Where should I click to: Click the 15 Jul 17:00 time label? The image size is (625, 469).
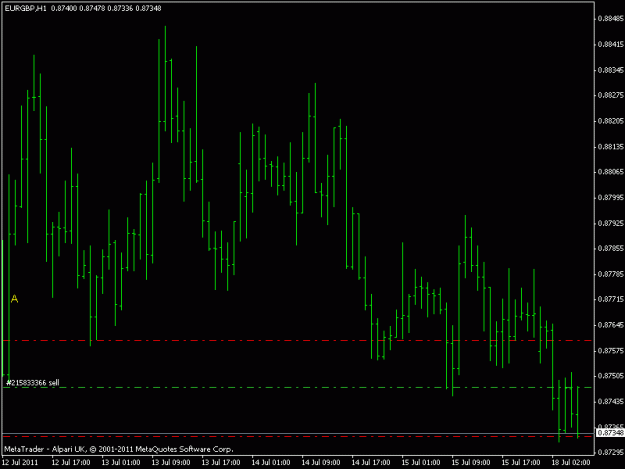pos(521,462)
